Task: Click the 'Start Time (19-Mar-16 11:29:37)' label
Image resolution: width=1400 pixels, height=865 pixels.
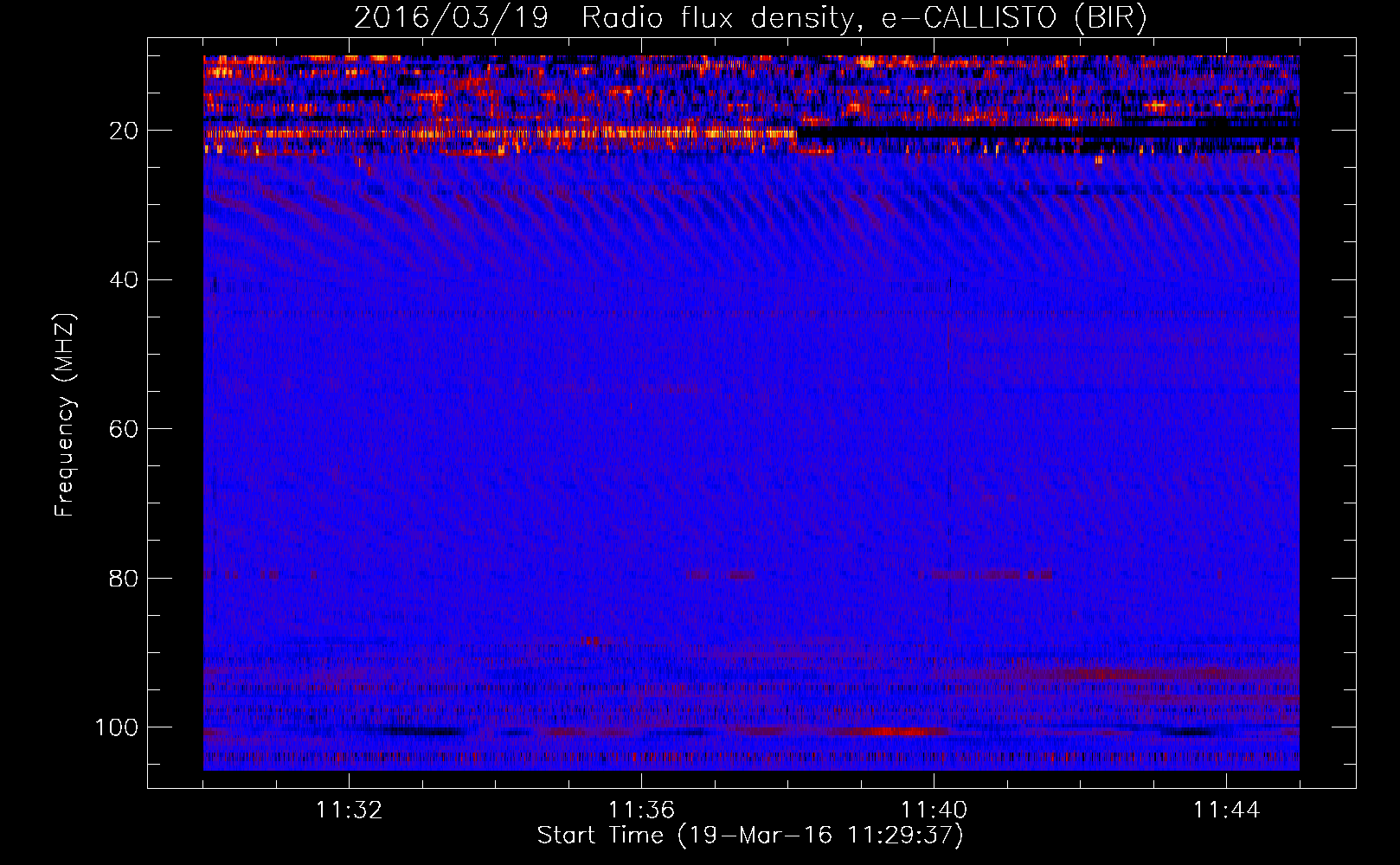Action: 750,836
